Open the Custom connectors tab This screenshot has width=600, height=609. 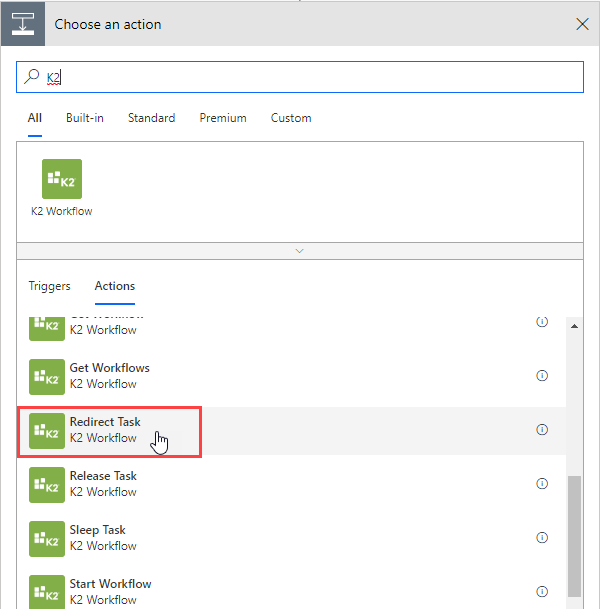click(290, 118)
